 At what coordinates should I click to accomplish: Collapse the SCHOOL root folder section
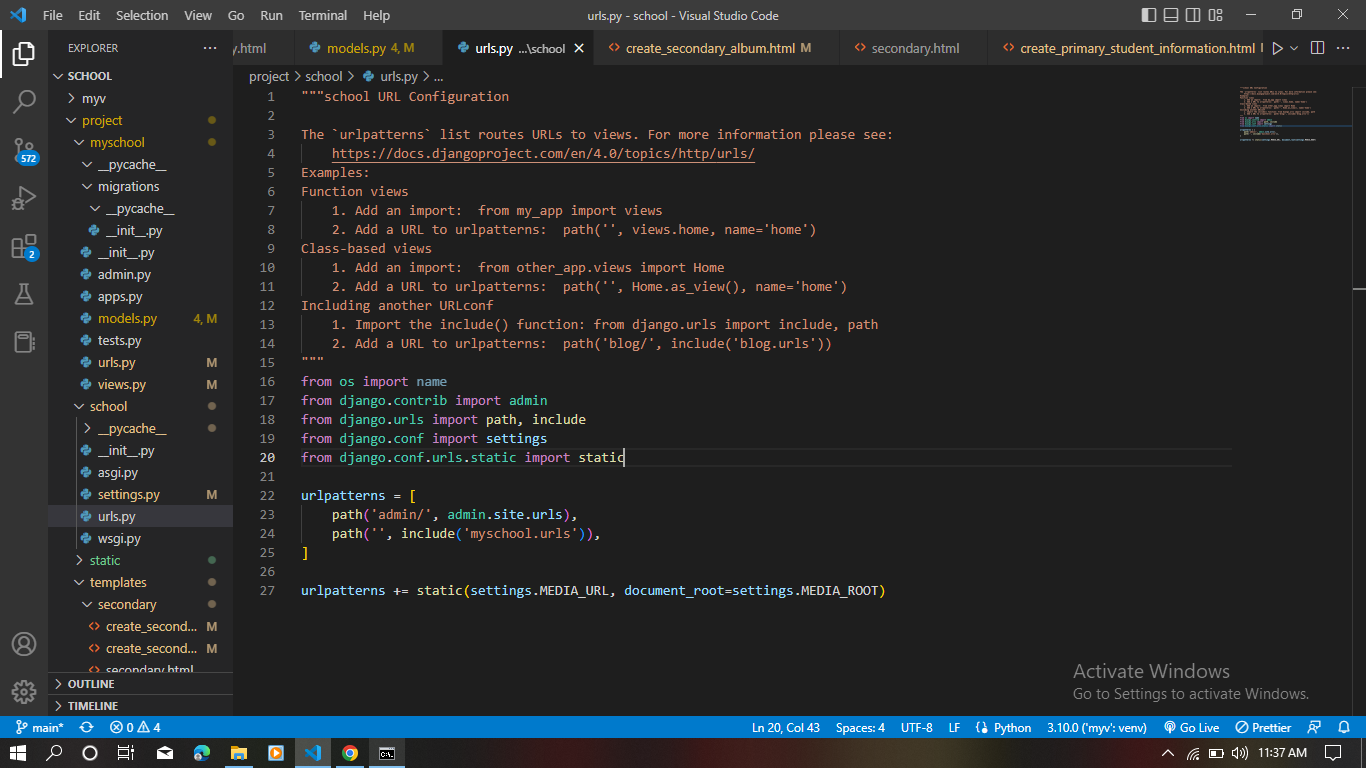(x=141, y=76)
